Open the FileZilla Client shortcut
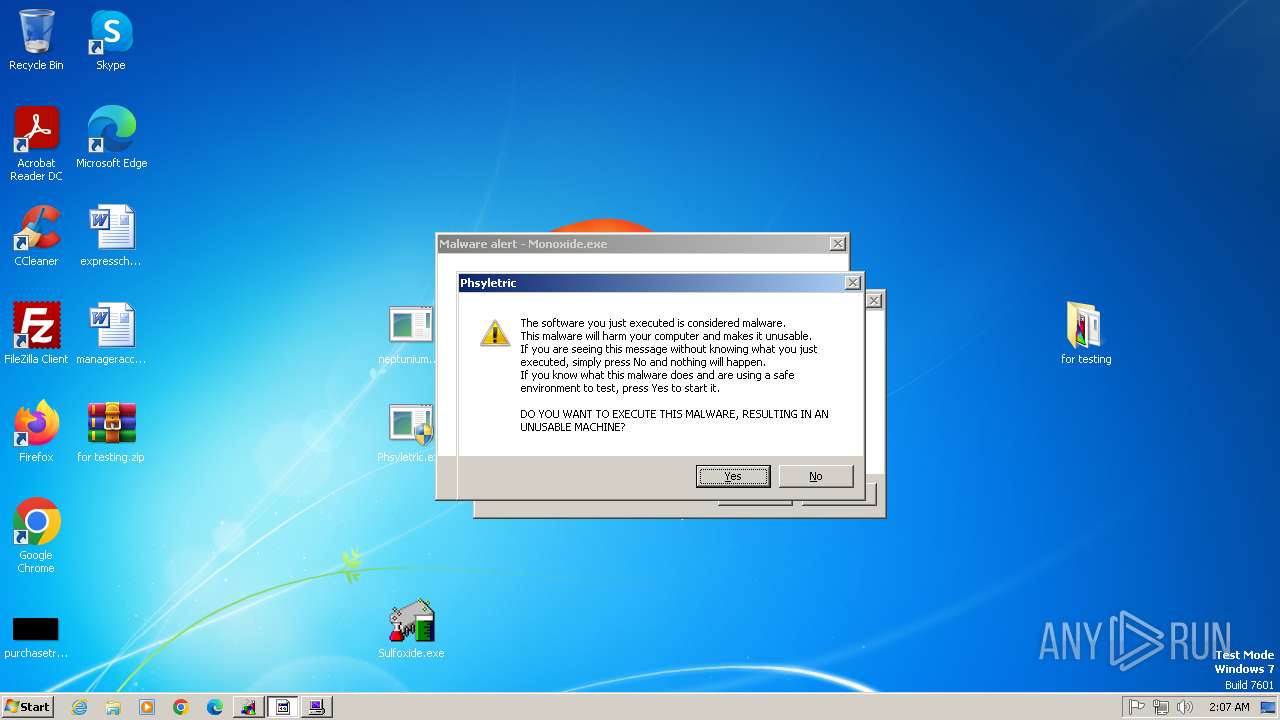The width and height of the screenshot is (1280, 720). tap(36, 334)
